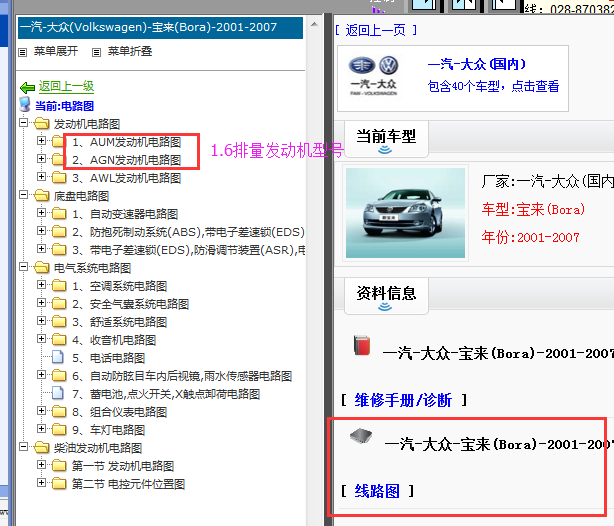Click folder icon for 安全气囊系统电路图

tap(59, 304)
